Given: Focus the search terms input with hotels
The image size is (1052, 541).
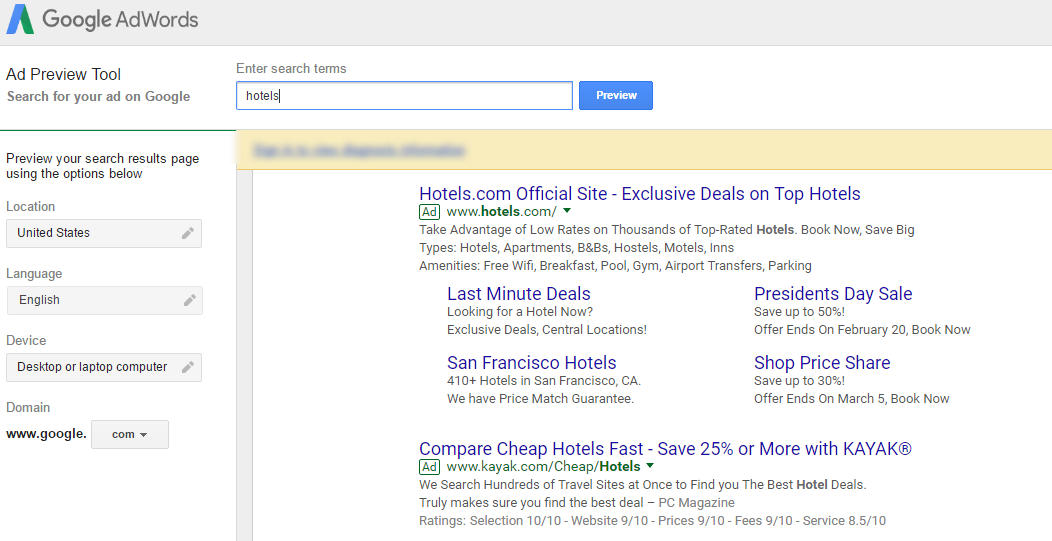Looking at the screenshot, I should (x=405, y=95).
